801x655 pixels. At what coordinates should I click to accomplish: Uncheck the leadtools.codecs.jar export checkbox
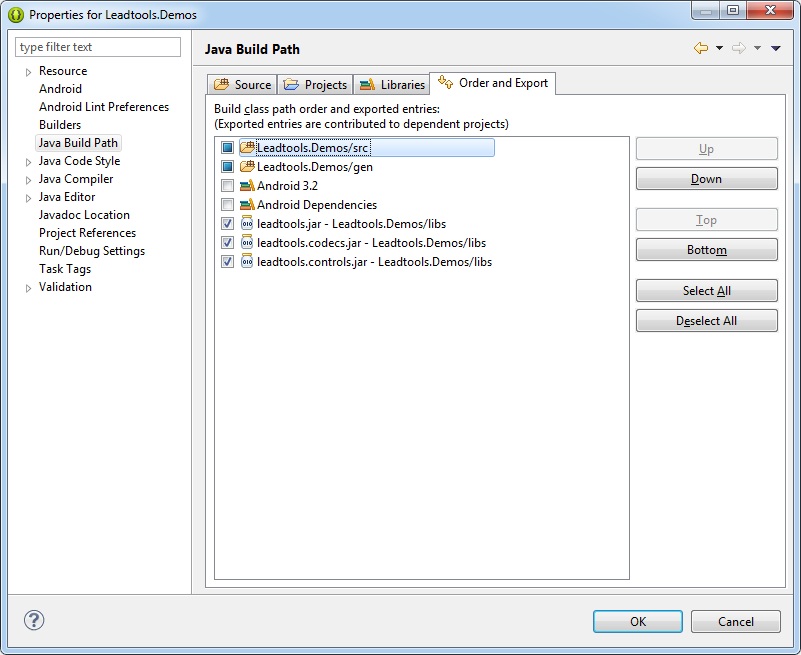pyautogui.click(x=227, y=242)
